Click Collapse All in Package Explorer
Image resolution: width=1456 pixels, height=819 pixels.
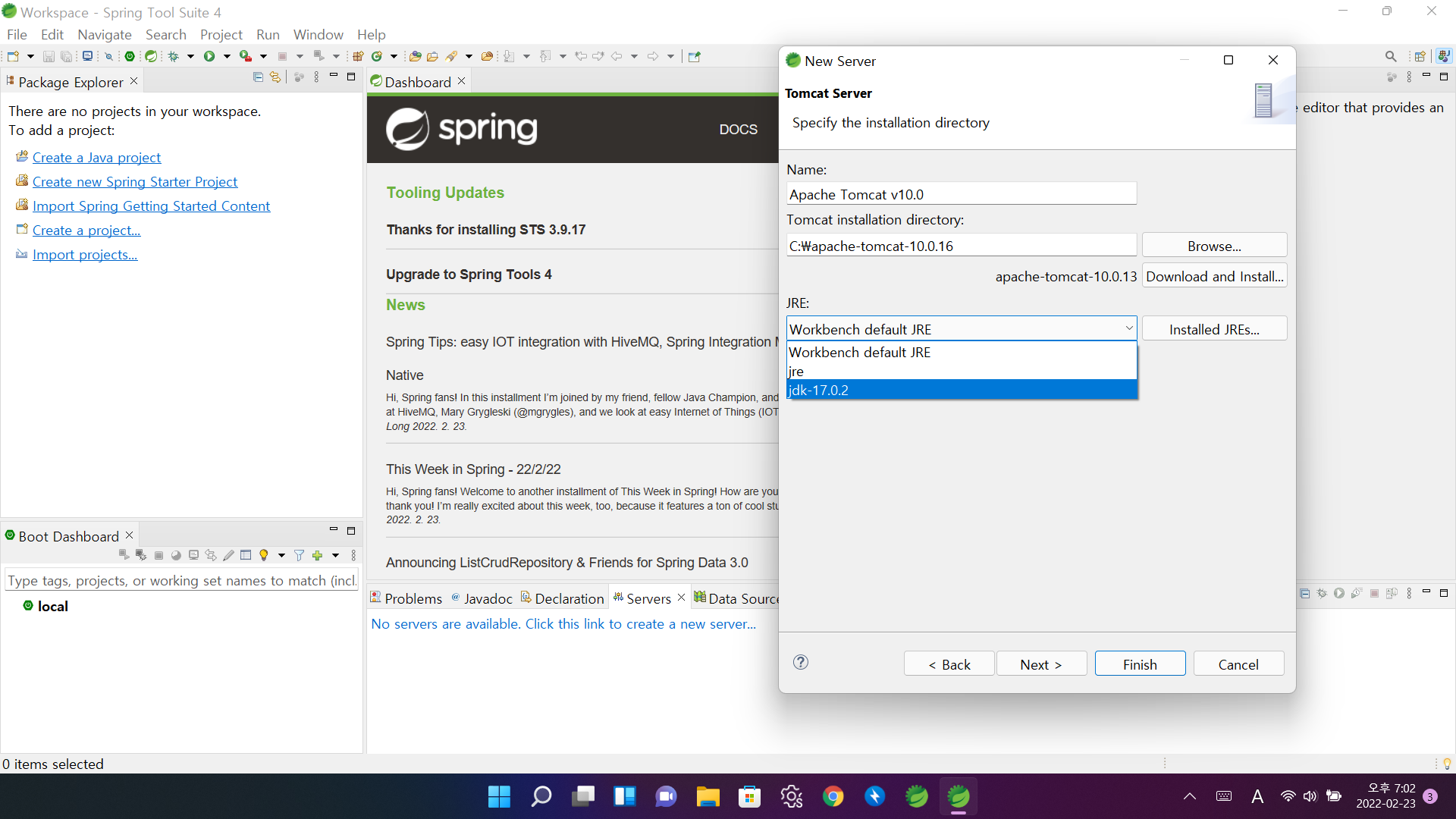pos(258,77)
